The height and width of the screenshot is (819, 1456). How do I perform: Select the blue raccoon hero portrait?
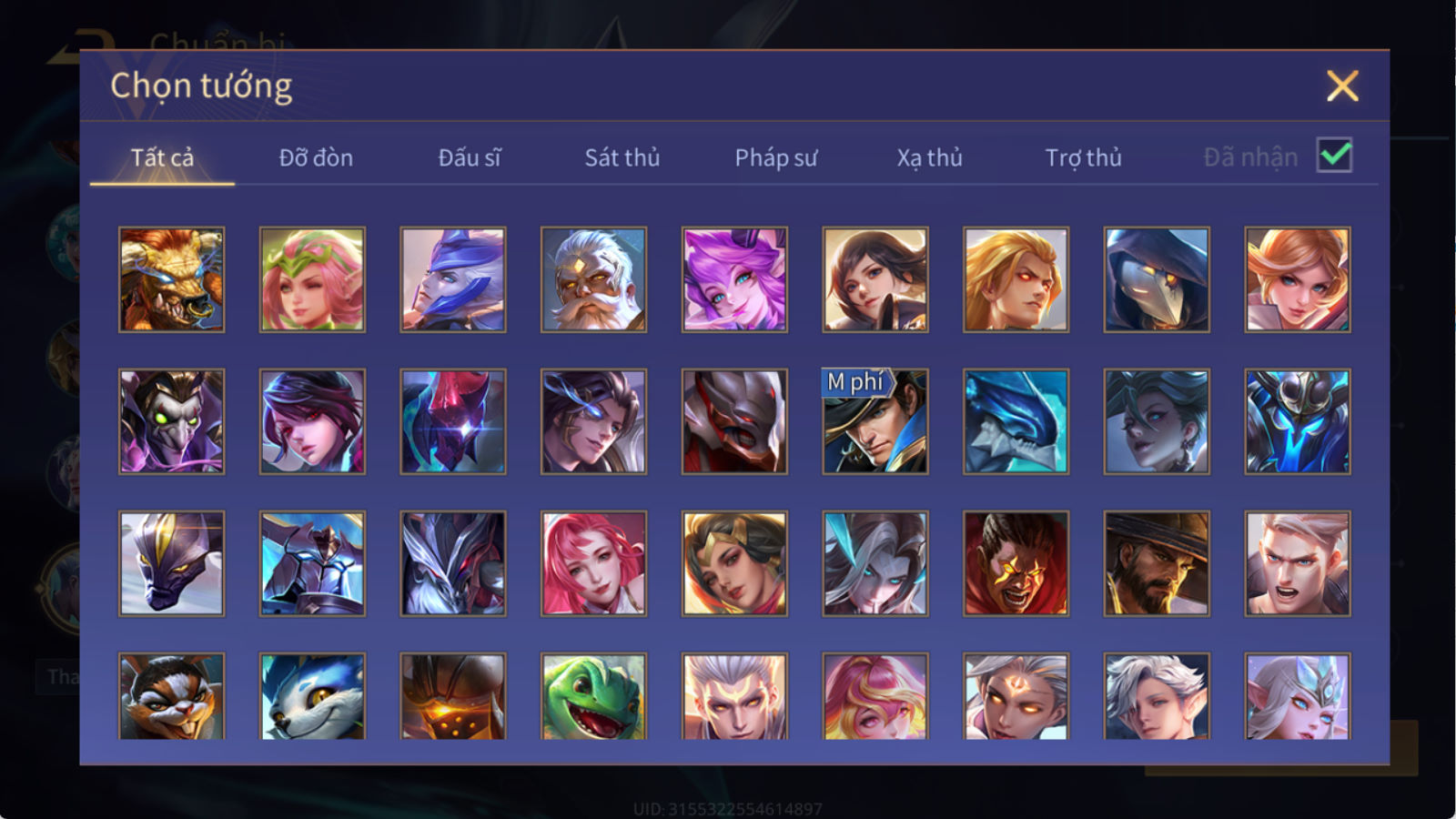312,695
